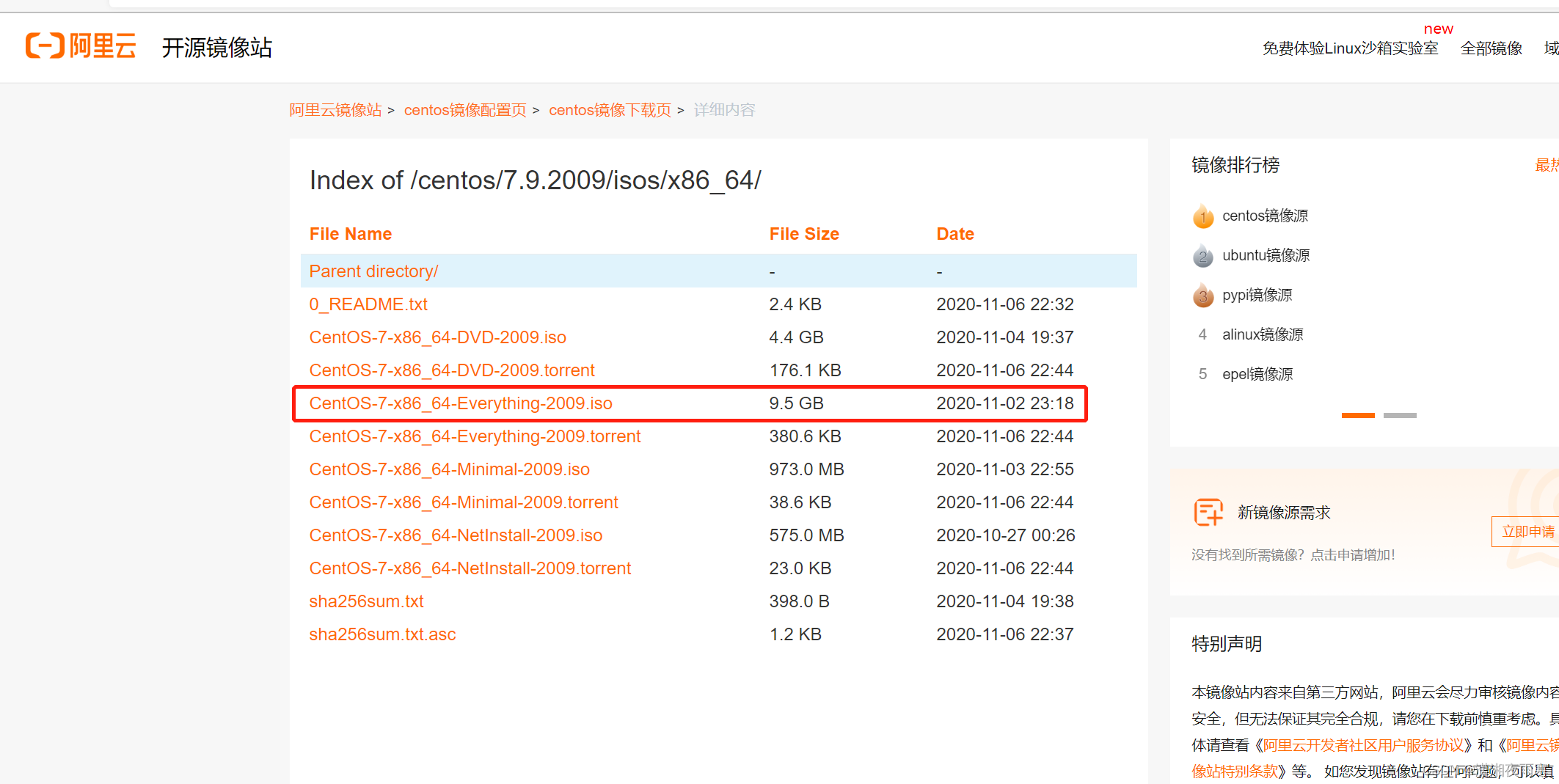Open centos镜像源 in the ranking list
Screen dimensions: 1559x784
pyautogui.click(x=1265, y=216)
